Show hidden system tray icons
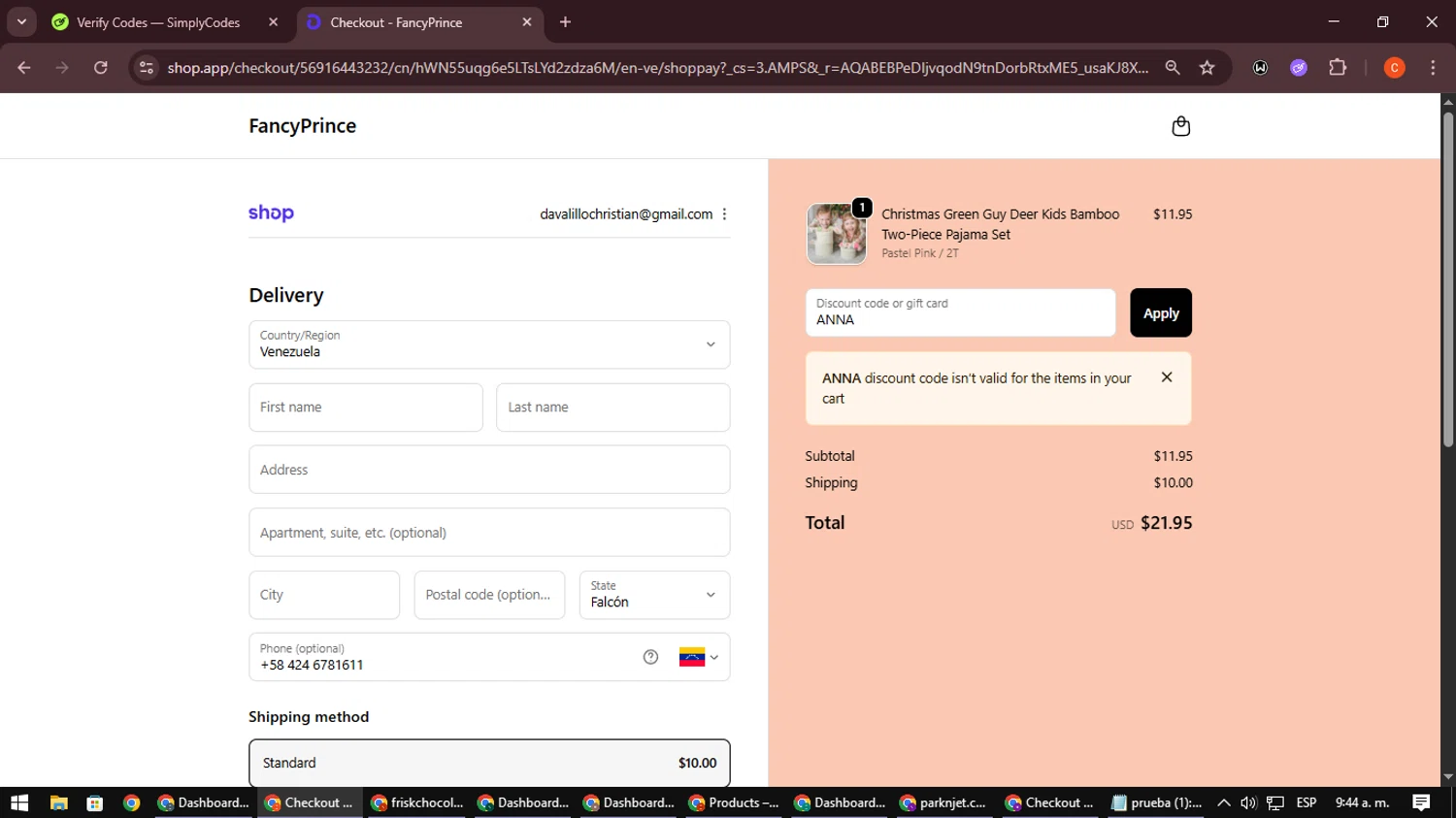This screenshot has height=818, width=1456. pyautogui.click(x=1223, y=802)
